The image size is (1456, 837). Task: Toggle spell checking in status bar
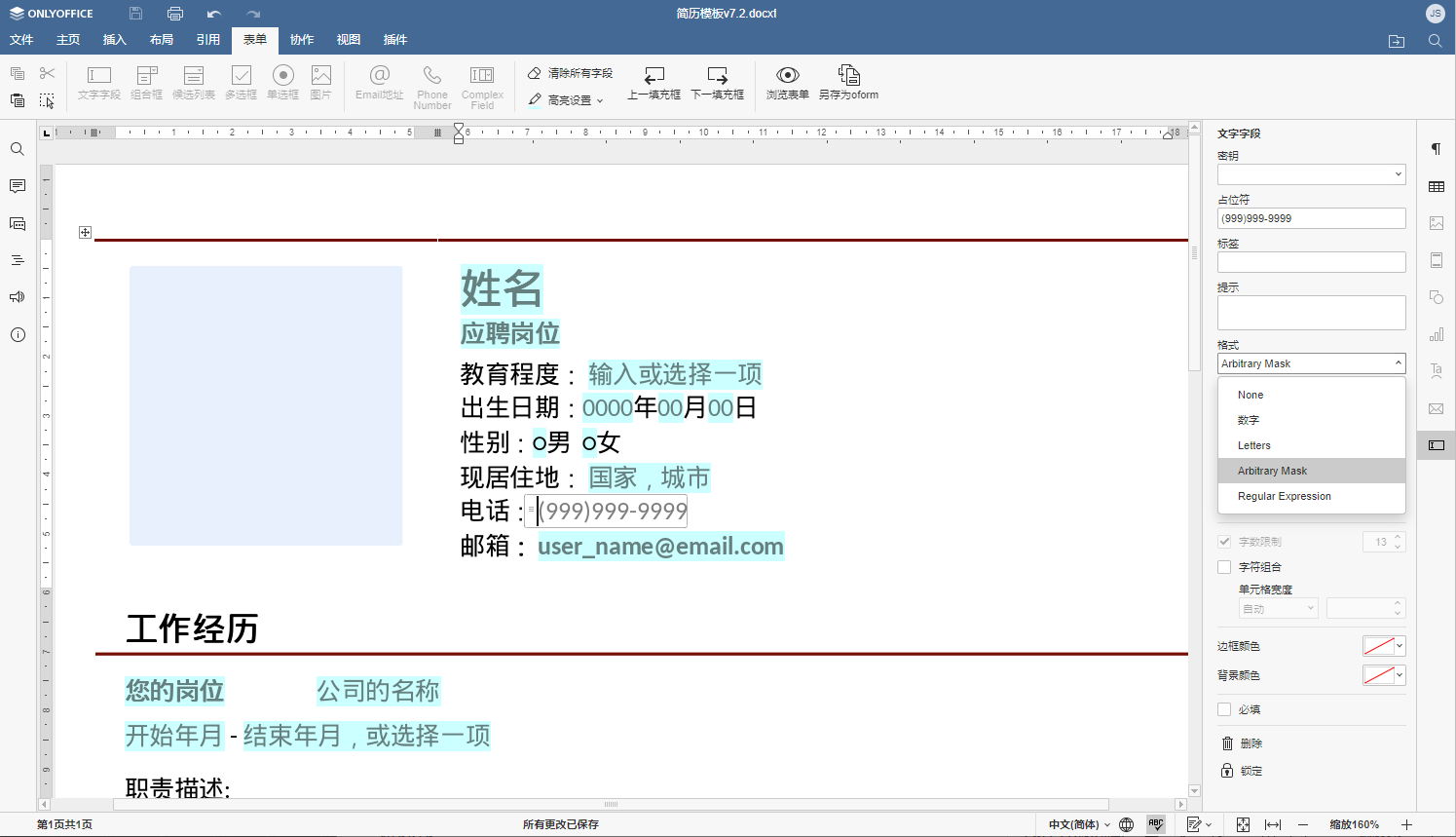(1156, 824)
